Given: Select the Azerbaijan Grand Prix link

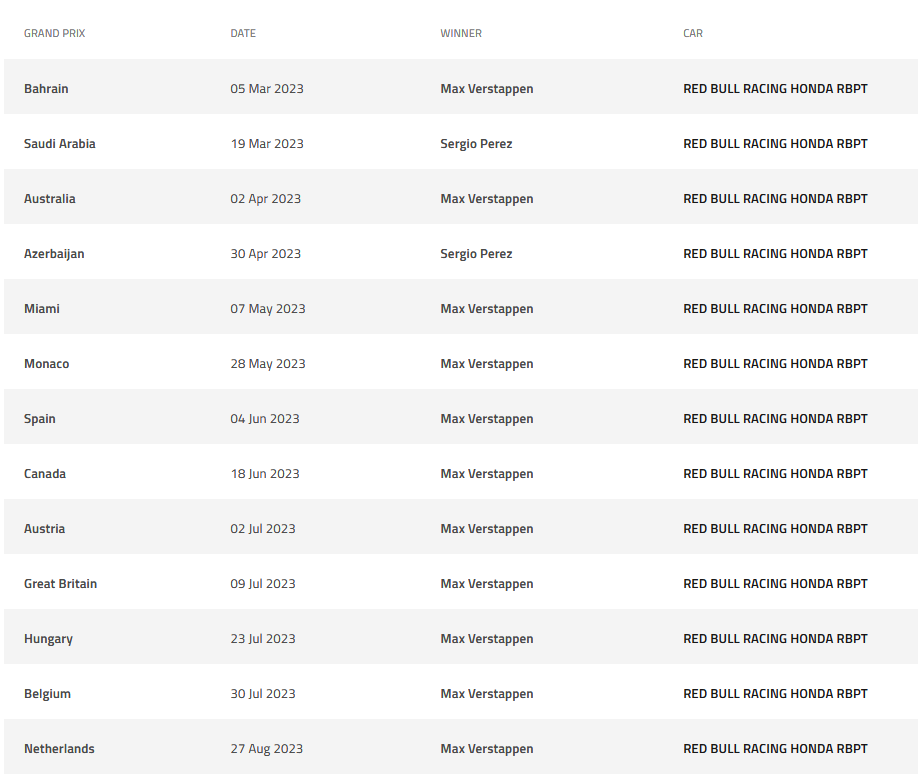Looking at the screenshot, I should click(x=54, y=254).
